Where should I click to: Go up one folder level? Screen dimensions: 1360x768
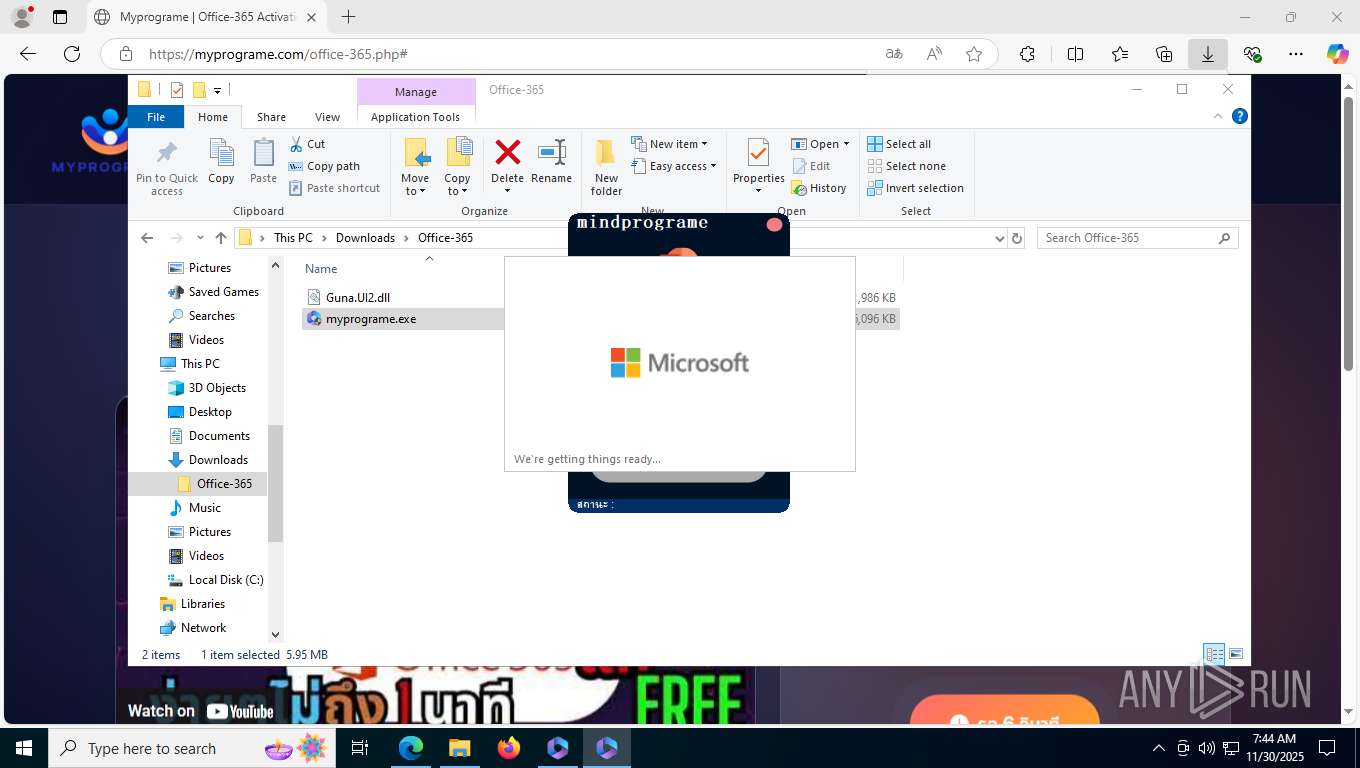pyautogui.click(x=221, y=238)
